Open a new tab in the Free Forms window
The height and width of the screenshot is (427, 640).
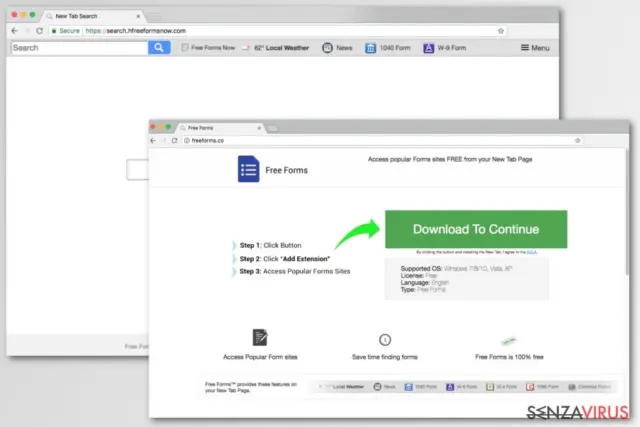point(273,129)
